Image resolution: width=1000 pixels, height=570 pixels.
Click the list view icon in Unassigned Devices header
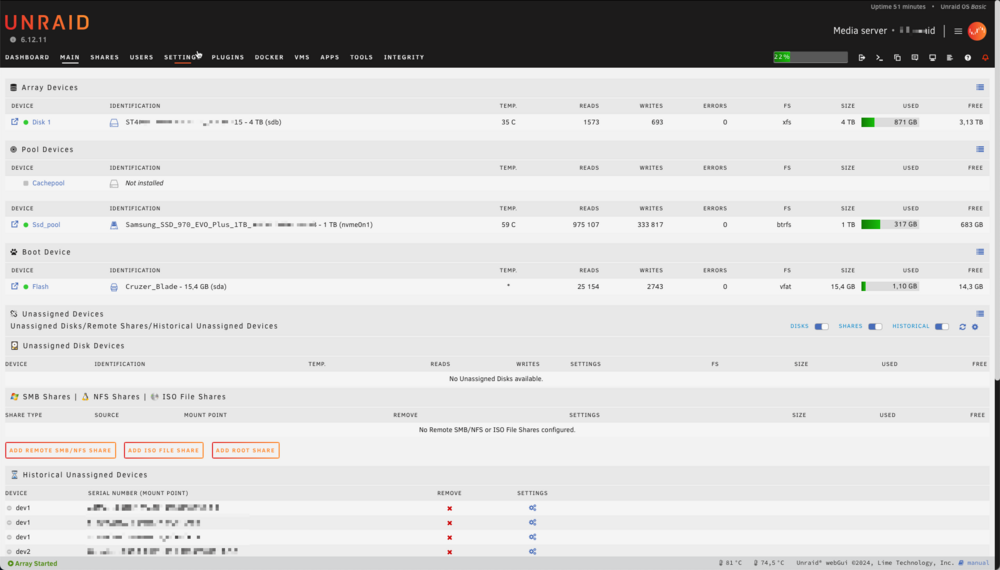[x=980, y=314]
